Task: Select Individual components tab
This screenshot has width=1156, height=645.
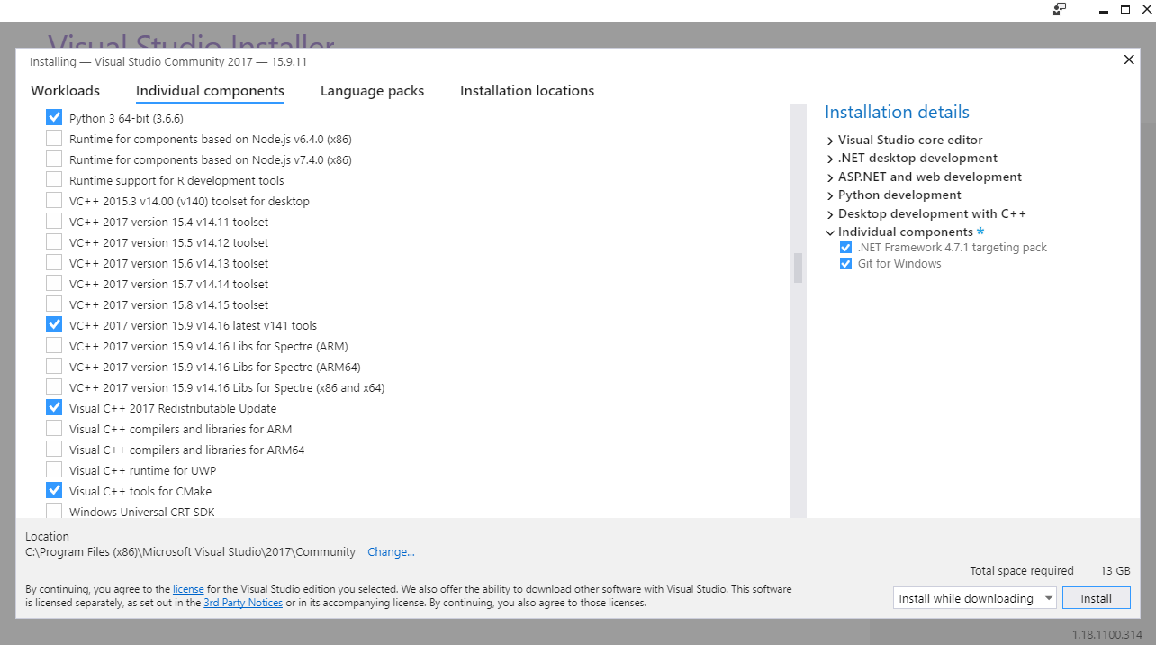Action: 210,91
